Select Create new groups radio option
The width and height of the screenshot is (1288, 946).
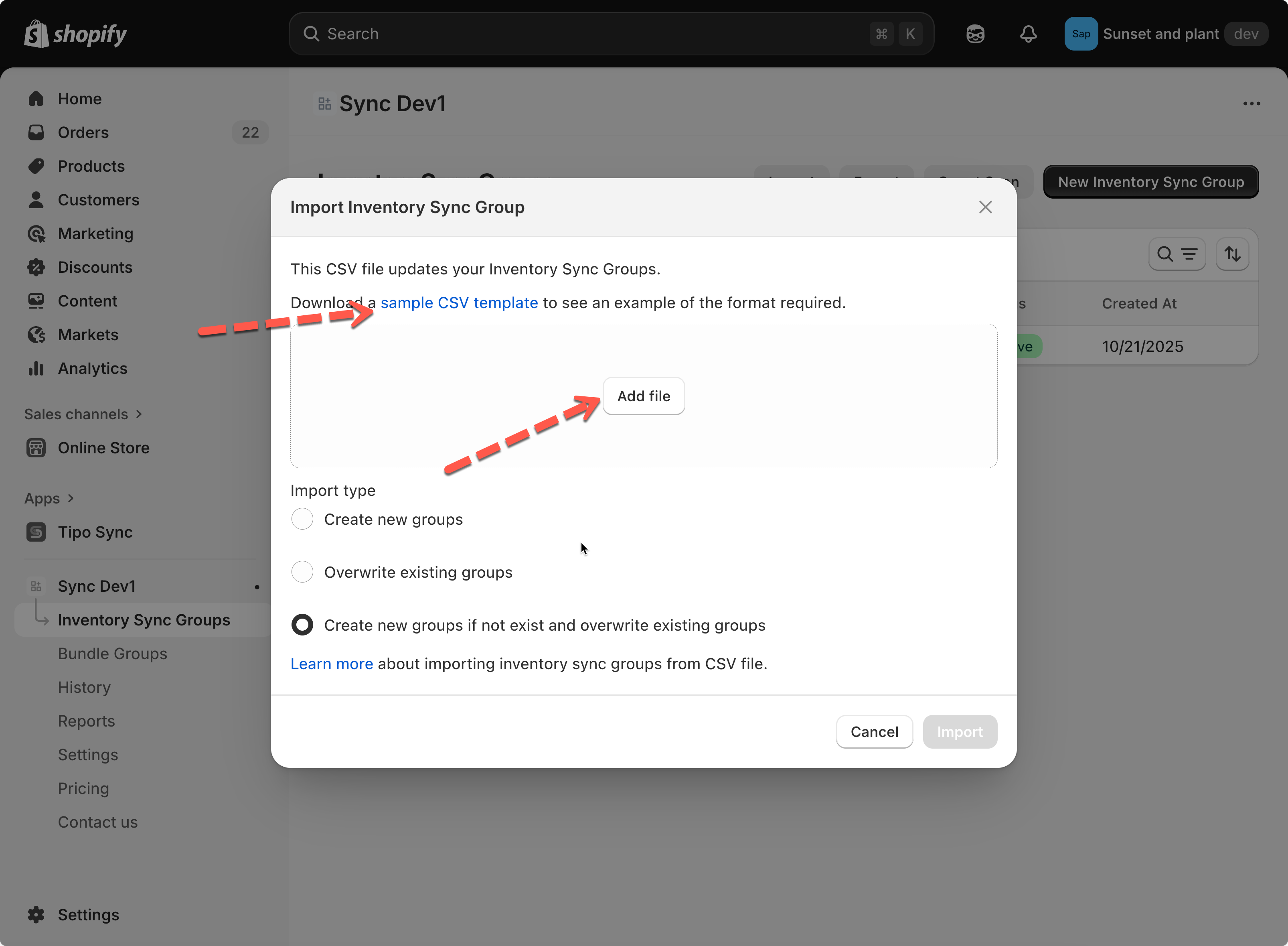[x=302, y=519]
